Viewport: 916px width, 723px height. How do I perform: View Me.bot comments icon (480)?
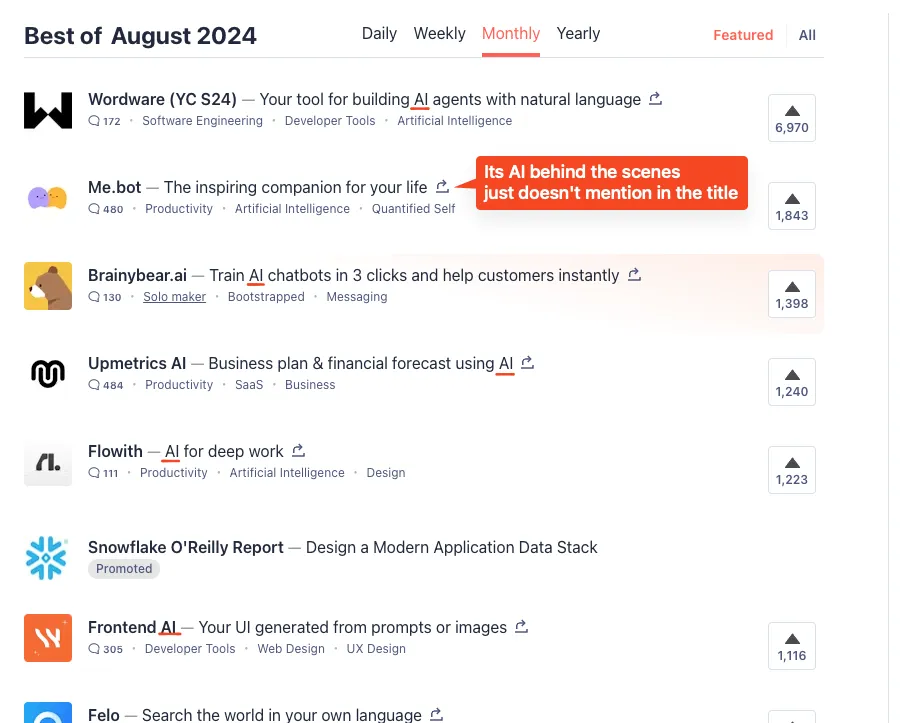(94, 208)
